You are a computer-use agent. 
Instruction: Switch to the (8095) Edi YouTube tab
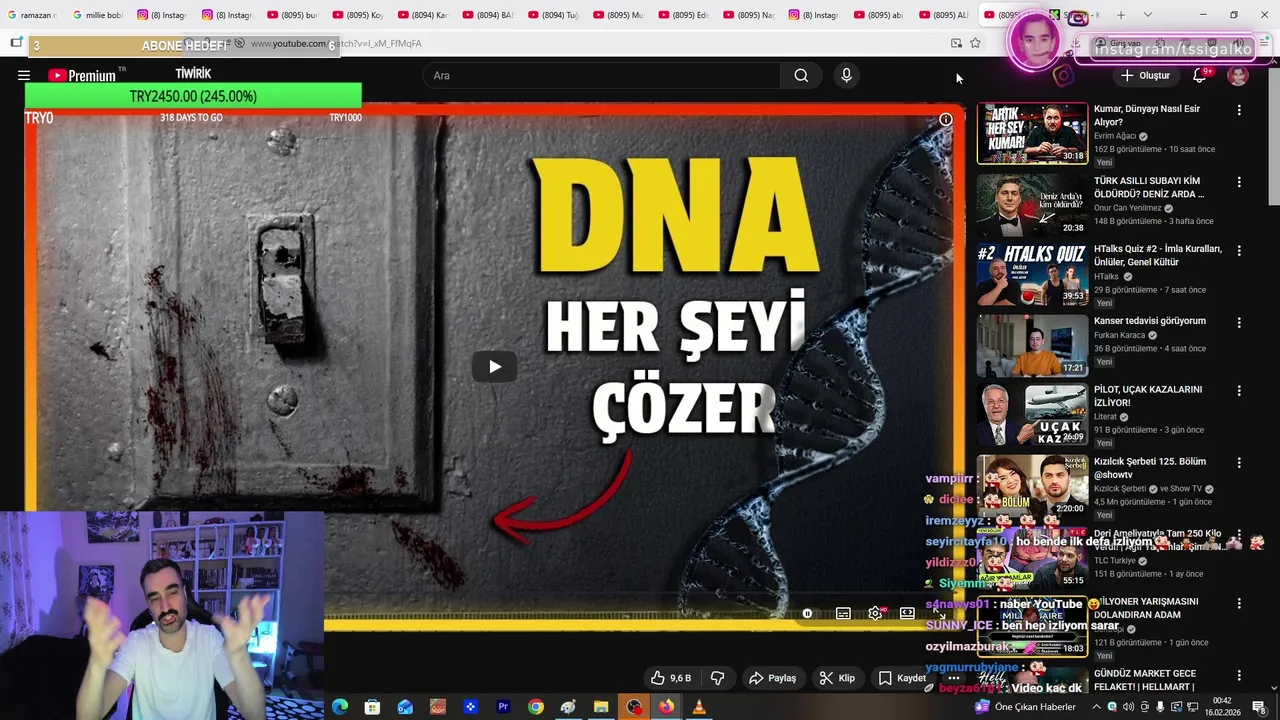pyautogui.click(x=683, y=15)
